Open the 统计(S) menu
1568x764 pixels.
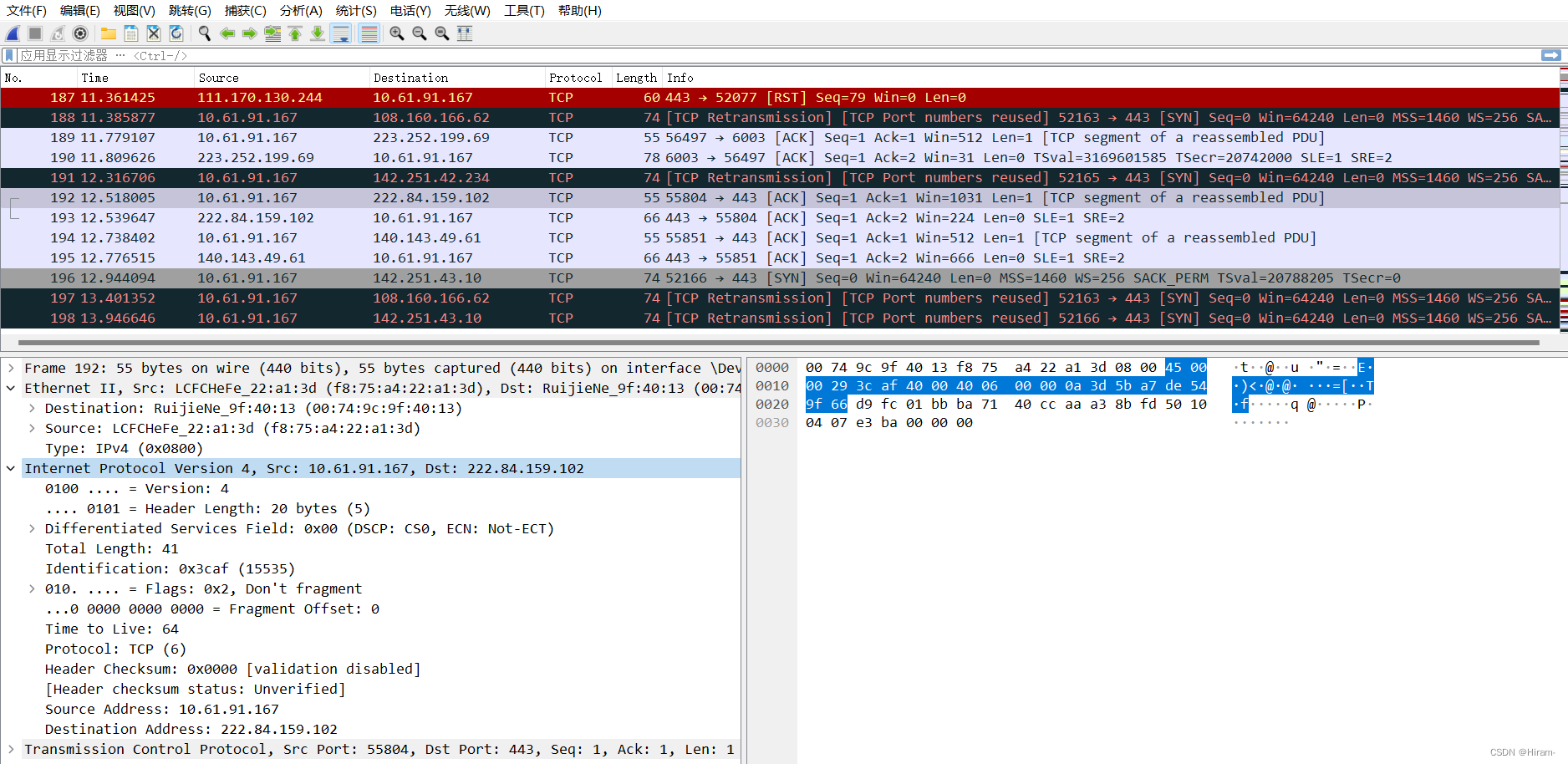[356, 11]
